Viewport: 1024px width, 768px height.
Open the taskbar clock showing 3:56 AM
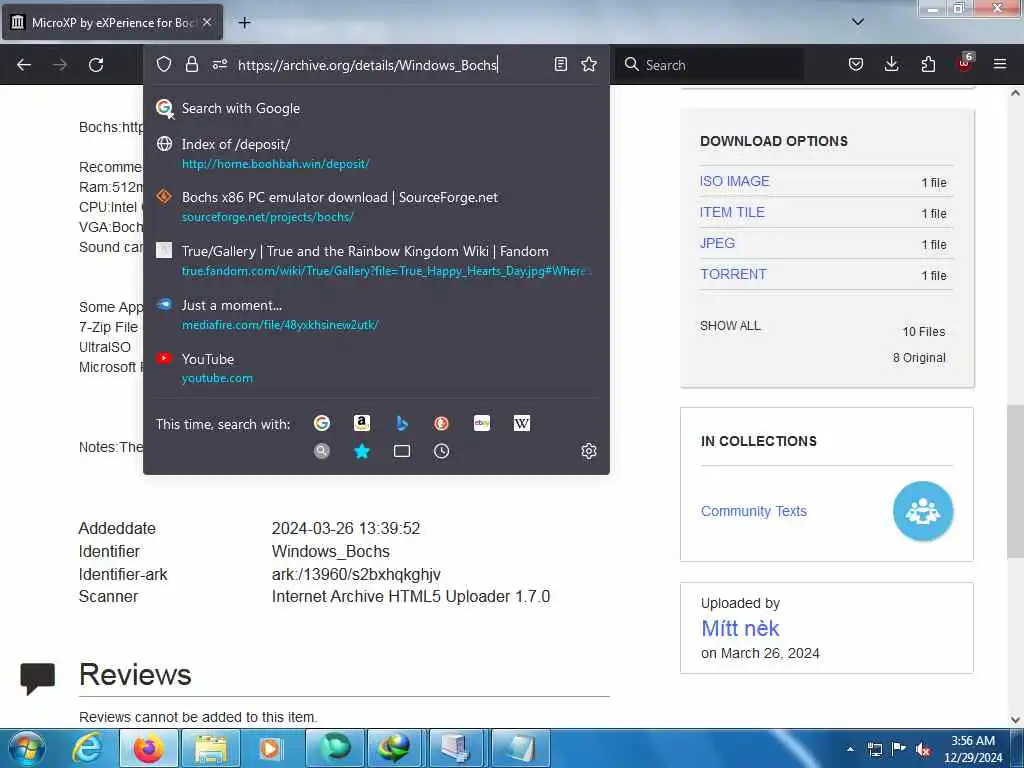coord(973,749)
